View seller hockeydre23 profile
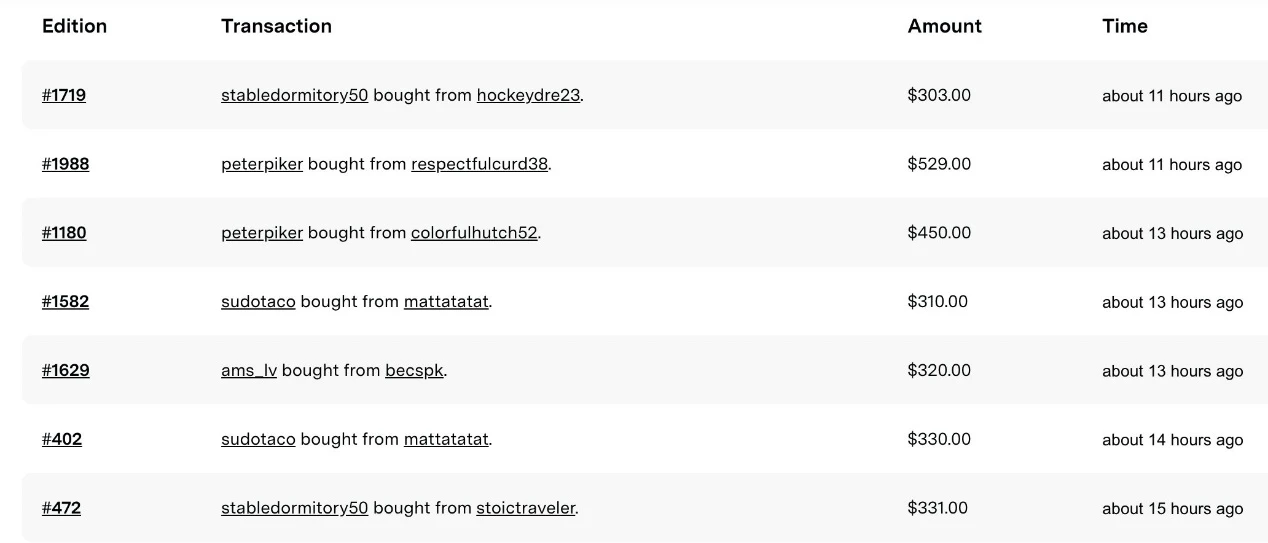1268x543 pixels. [528, 95]
